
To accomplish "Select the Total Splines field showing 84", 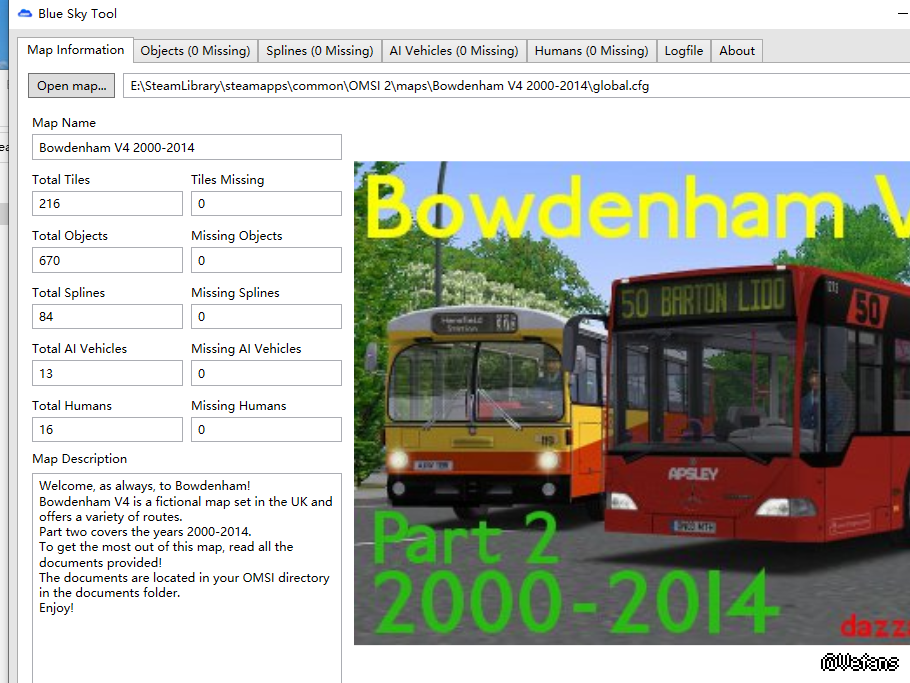I will point(107,317).
